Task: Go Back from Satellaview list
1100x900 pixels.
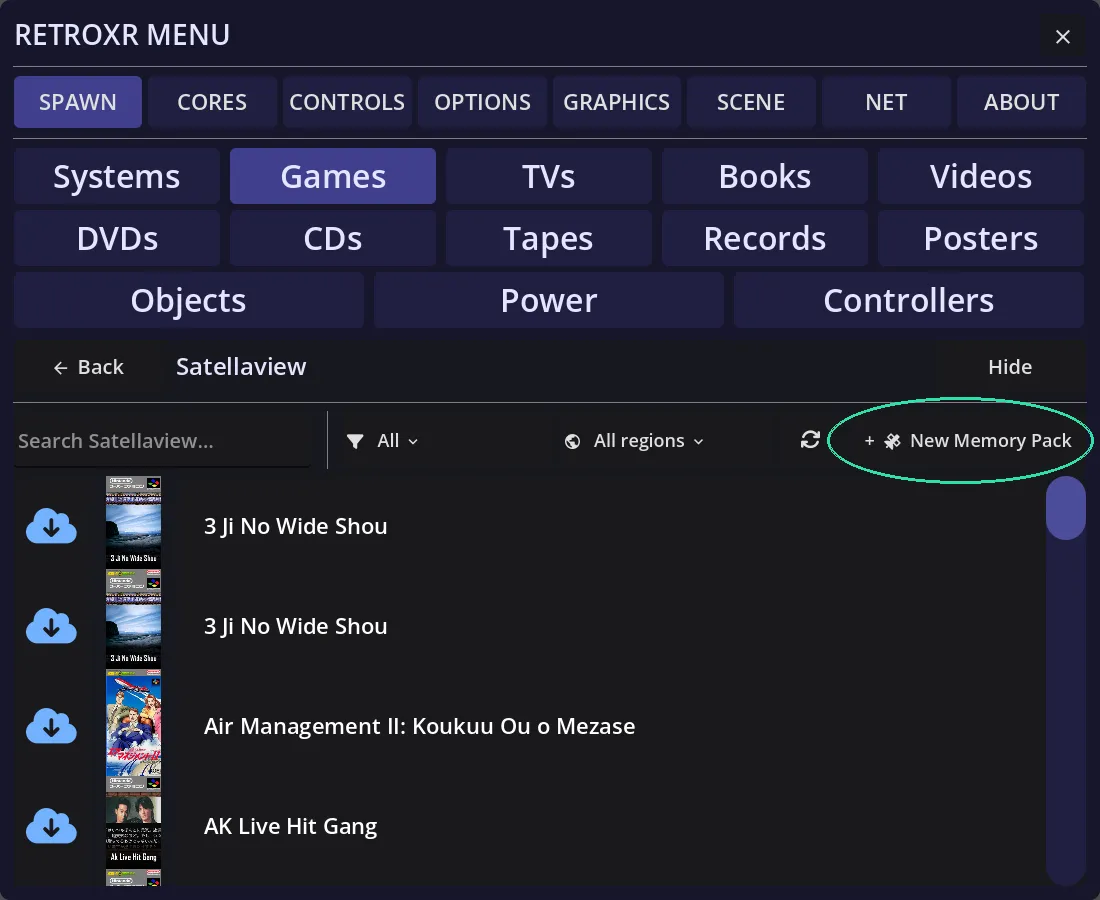Action: tap(88, 367)
